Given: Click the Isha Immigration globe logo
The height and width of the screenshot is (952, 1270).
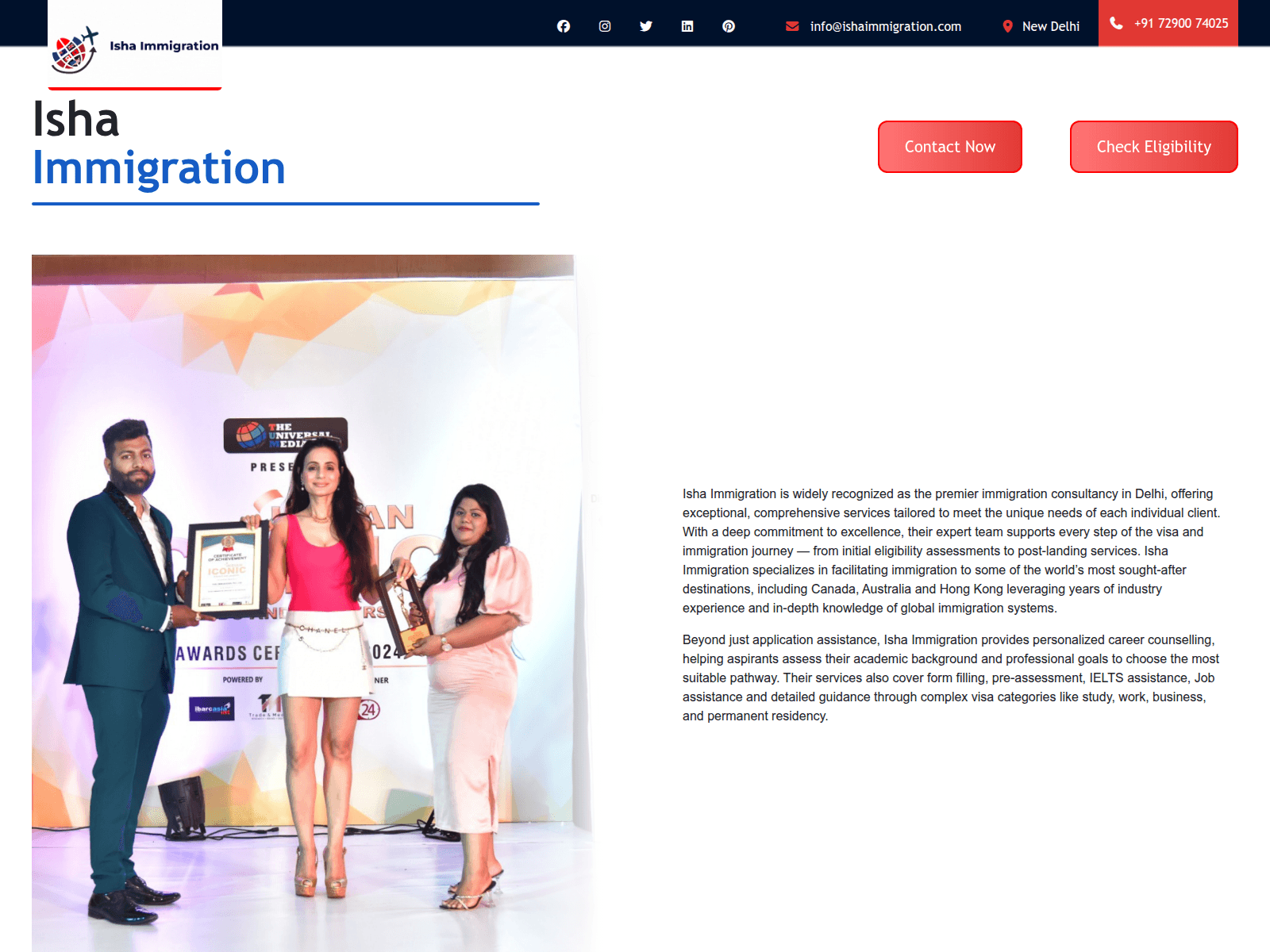Looking at the screenshot, I should click(75, 50).
